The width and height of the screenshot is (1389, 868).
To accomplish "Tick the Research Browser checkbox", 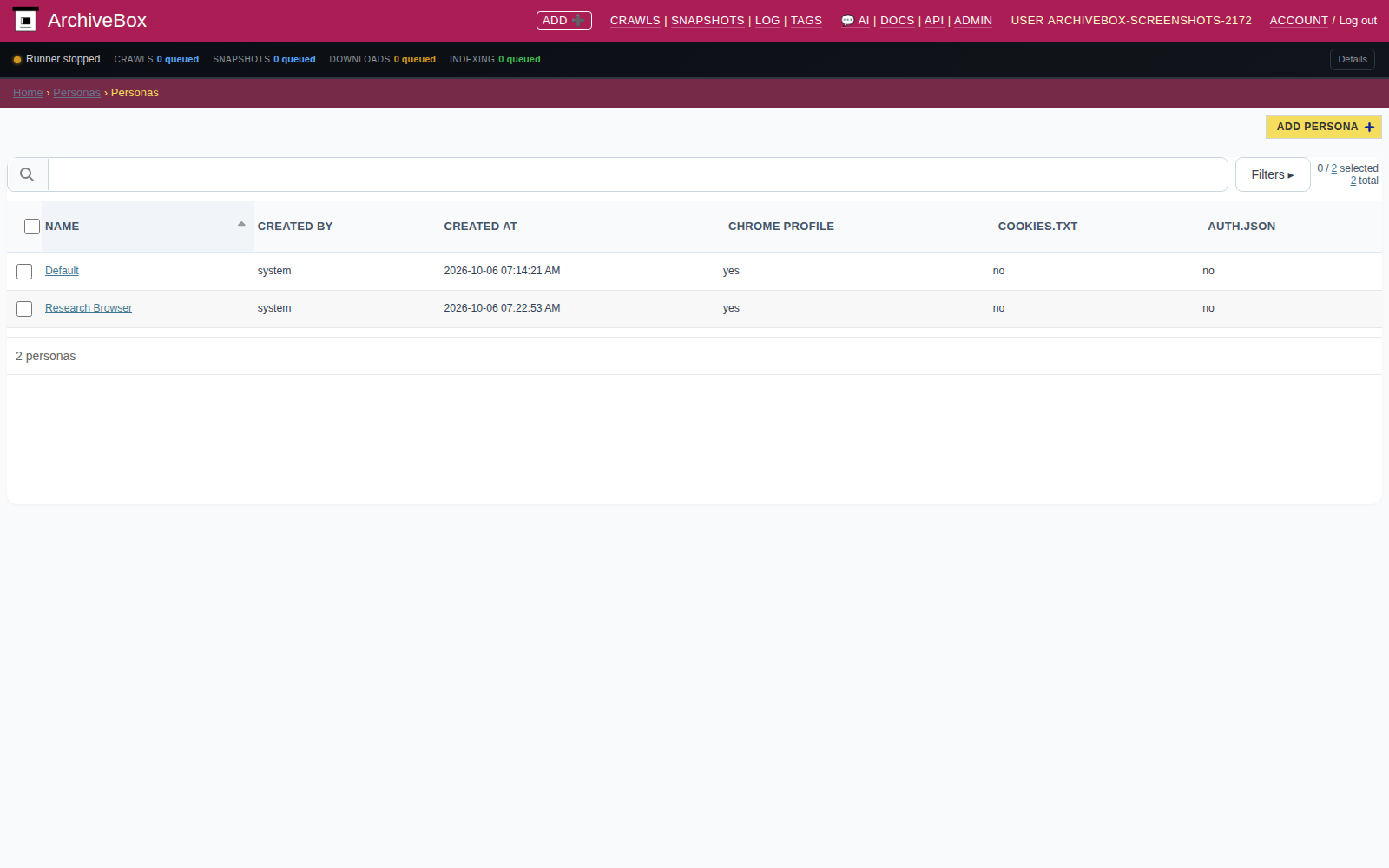I will click(24, 309).
